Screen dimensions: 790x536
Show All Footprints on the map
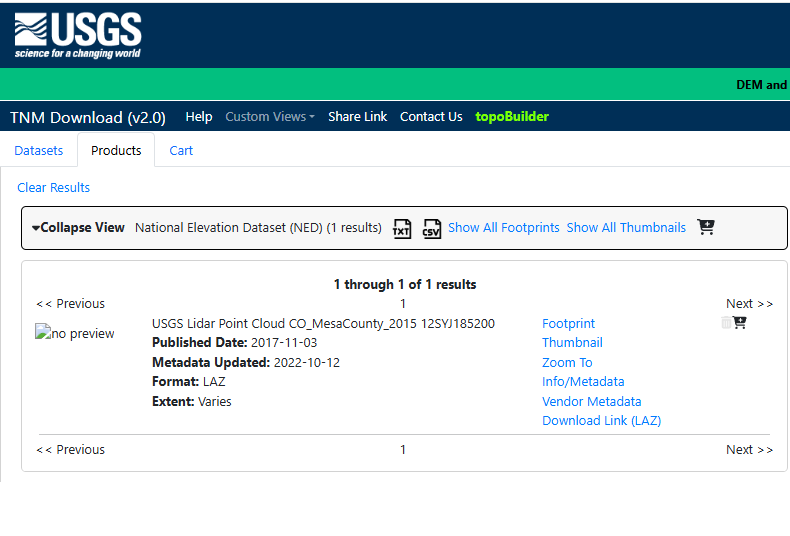(x=503, y=227)
